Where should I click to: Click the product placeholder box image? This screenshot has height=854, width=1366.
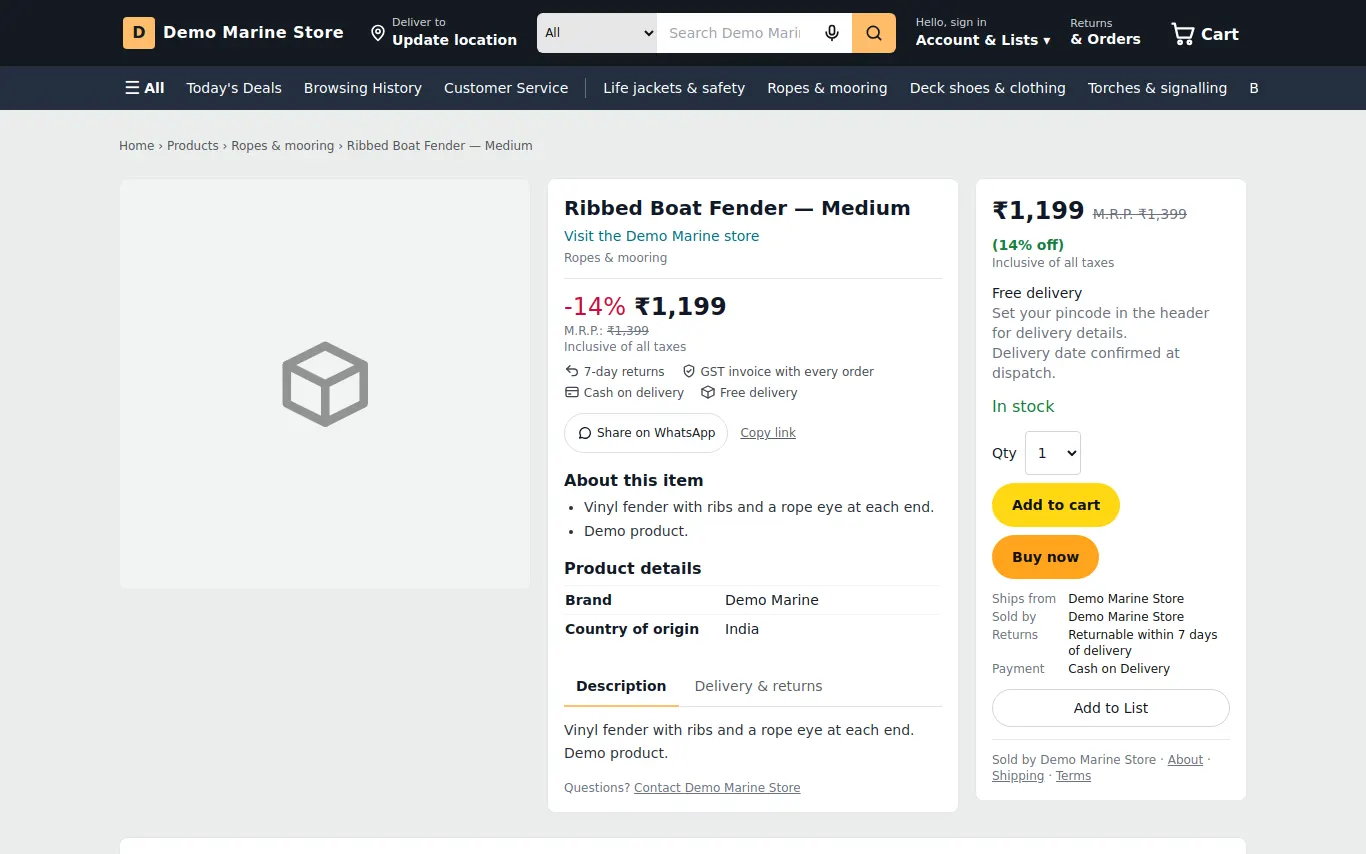coord(325,384)
